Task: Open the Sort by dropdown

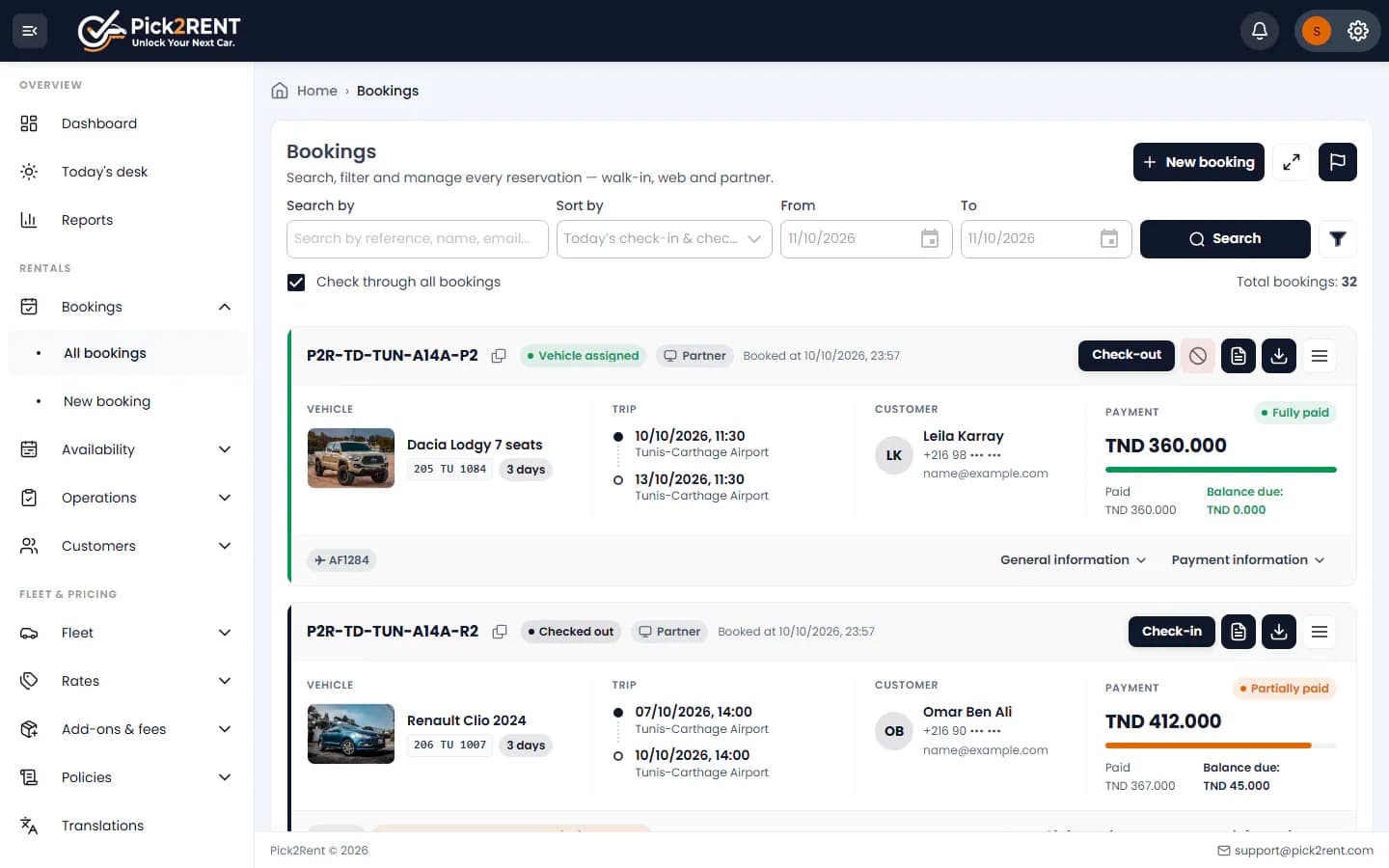Action: click(664, 239)
